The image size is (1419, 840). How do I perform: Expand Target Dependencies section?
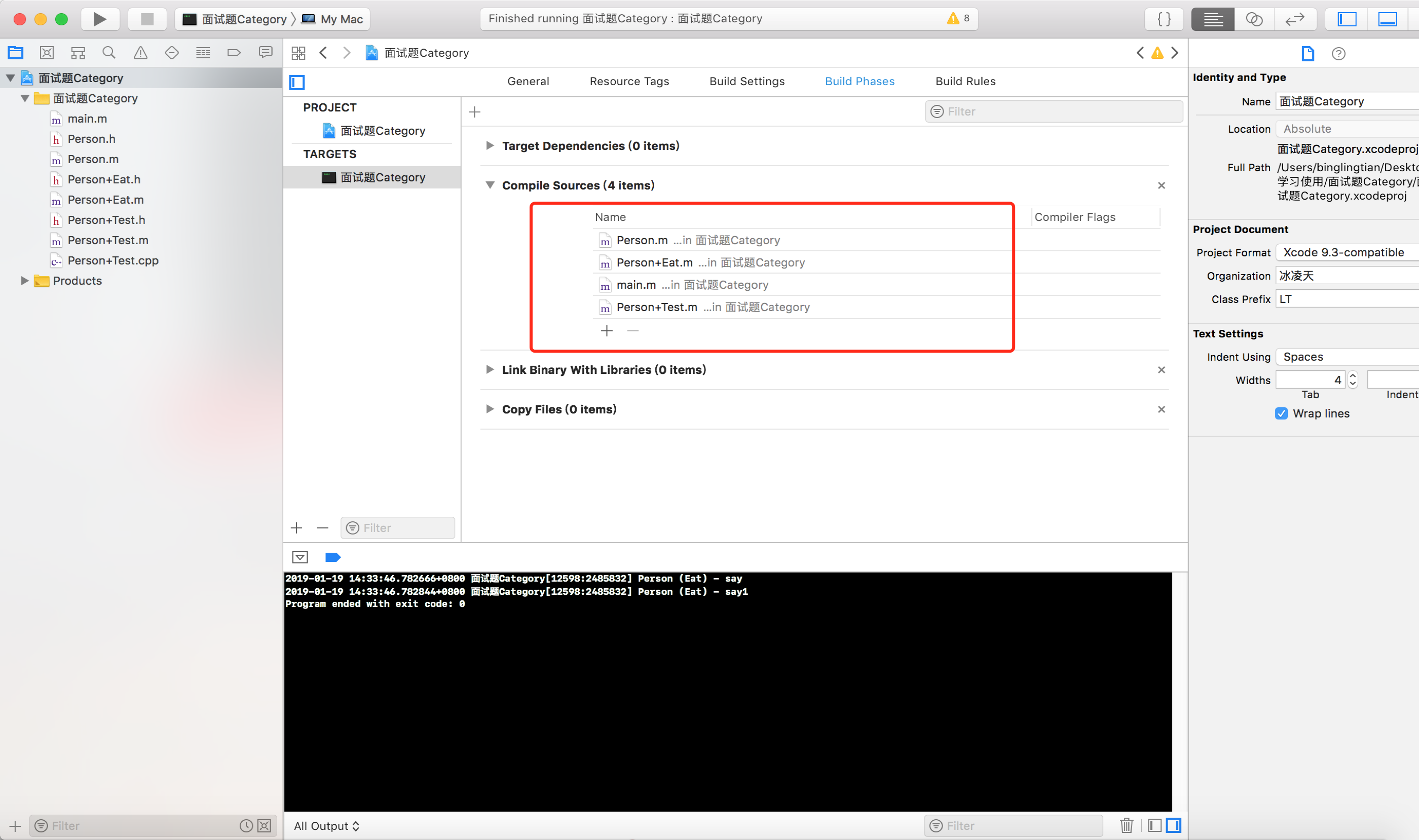coord(490,145)
